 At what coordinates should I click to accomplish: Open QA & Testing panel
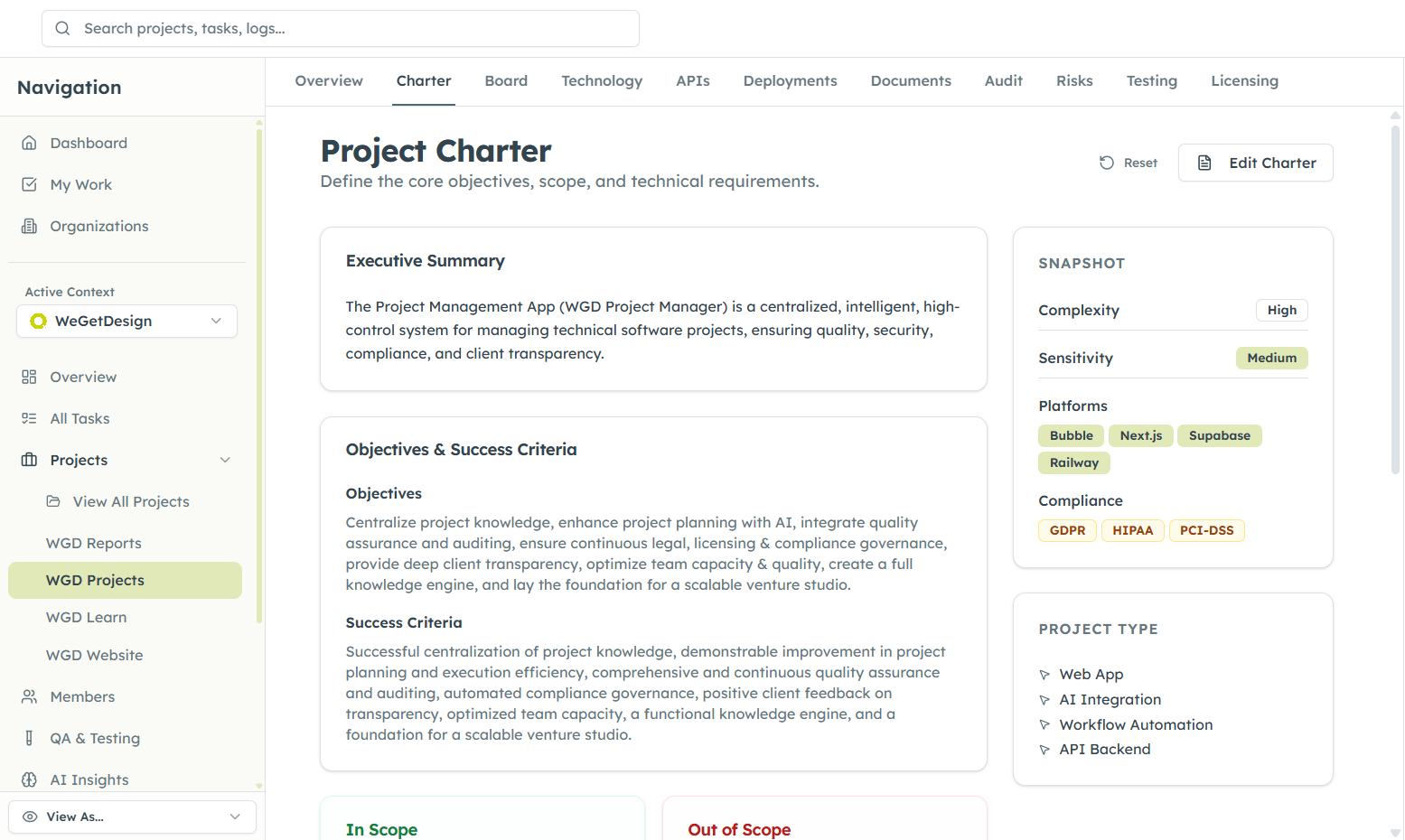click(94, 738)
